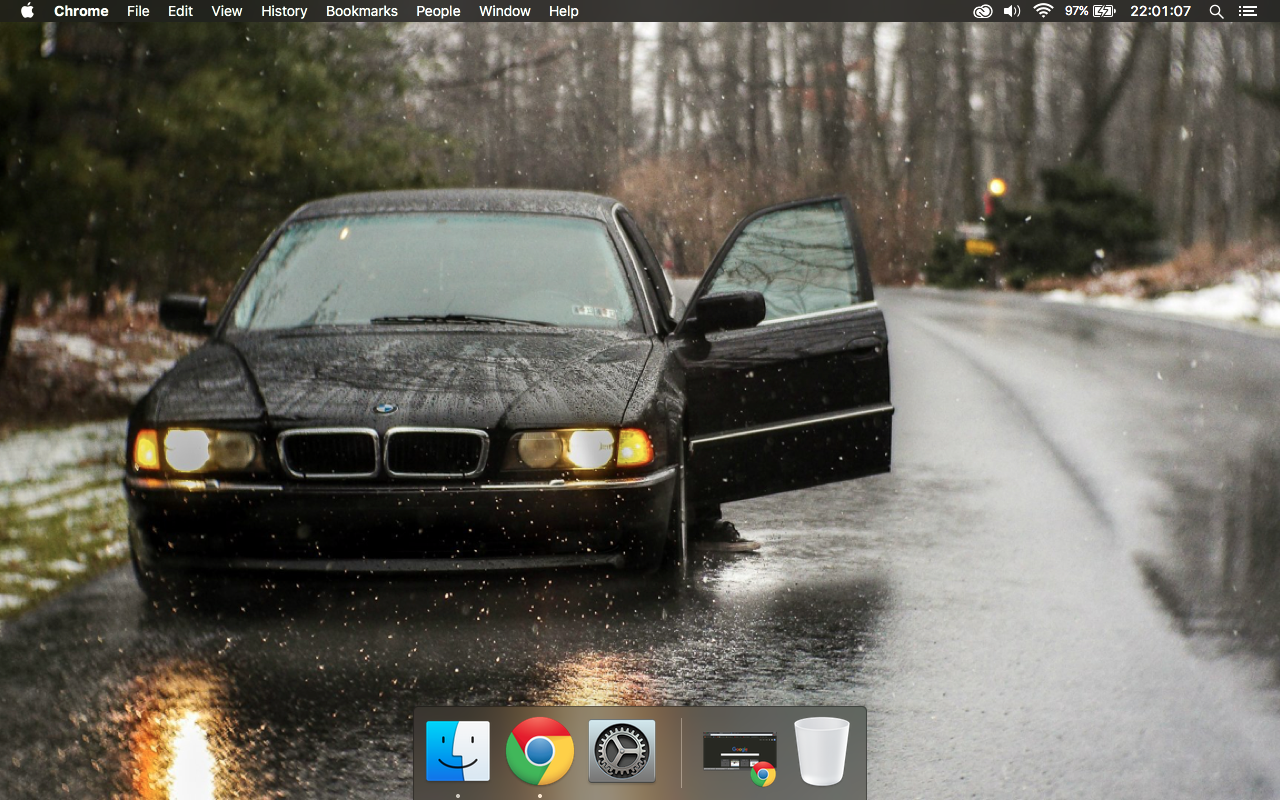Screen dimensions: 1280x800
Task: Open the History menu
Action: click(x=284, y=11)
